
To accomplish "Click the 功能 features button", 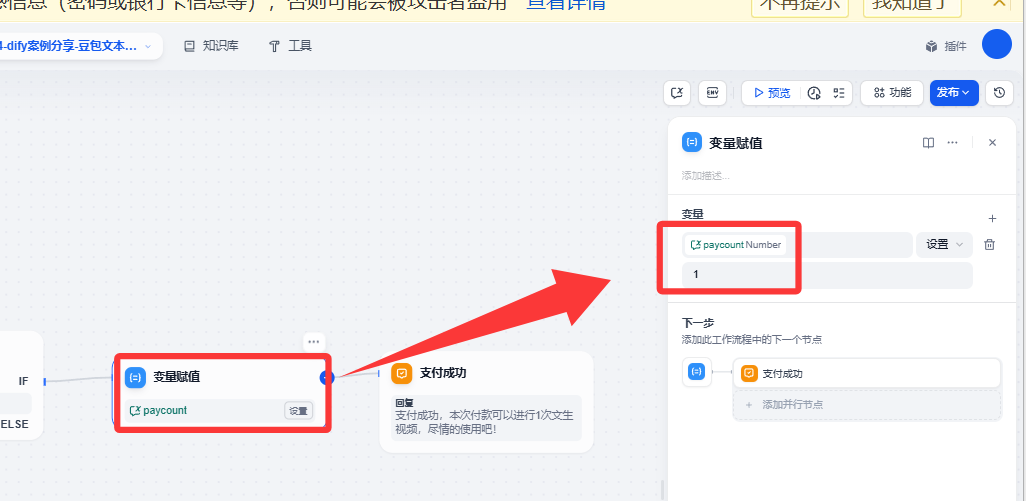I will pyautogui.click(x=892, y=93).
